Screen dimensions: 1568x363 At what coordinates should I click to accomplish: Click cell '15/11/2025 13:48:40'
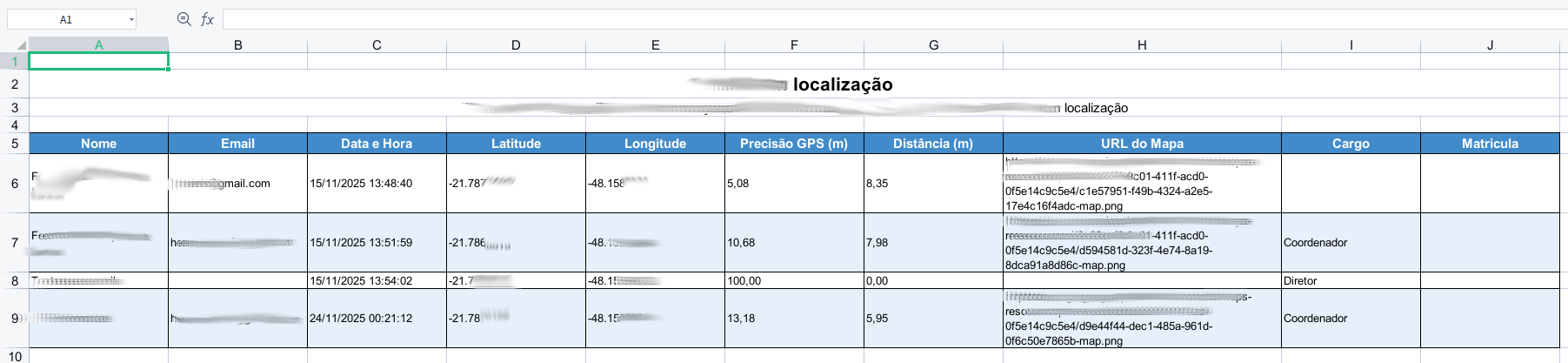(377, 183)
